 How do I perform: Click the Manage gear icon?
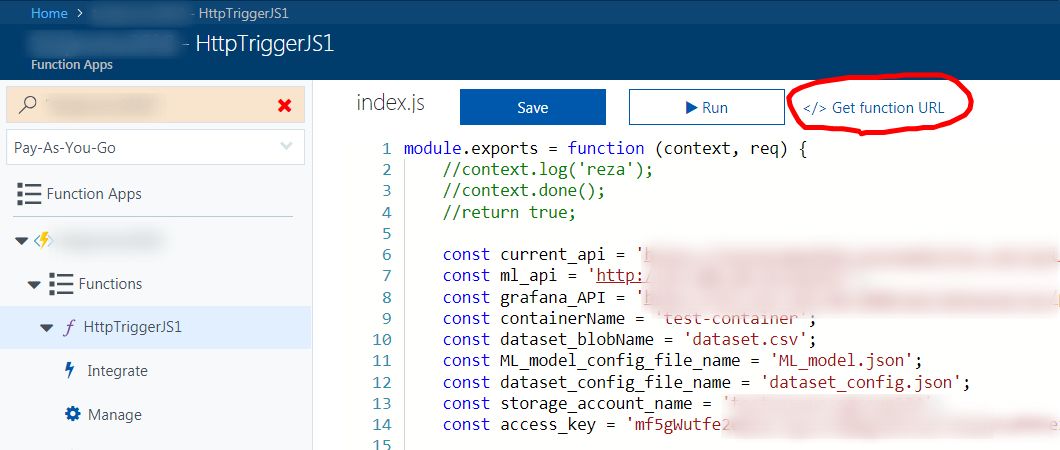[72, 414]
